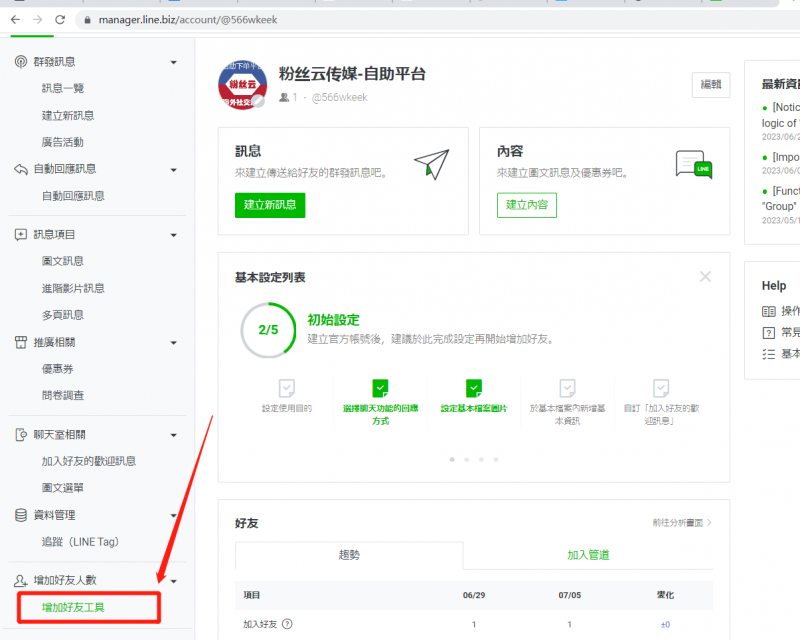
Task: Open 優惠券 in the sidebar
Action: tap(57, 368)
